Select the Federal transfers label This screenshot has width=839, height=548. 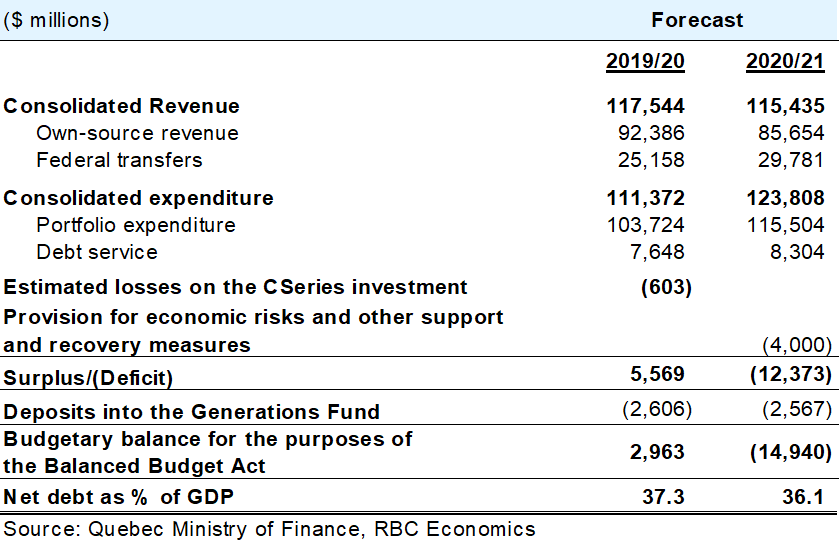point(119,160)
